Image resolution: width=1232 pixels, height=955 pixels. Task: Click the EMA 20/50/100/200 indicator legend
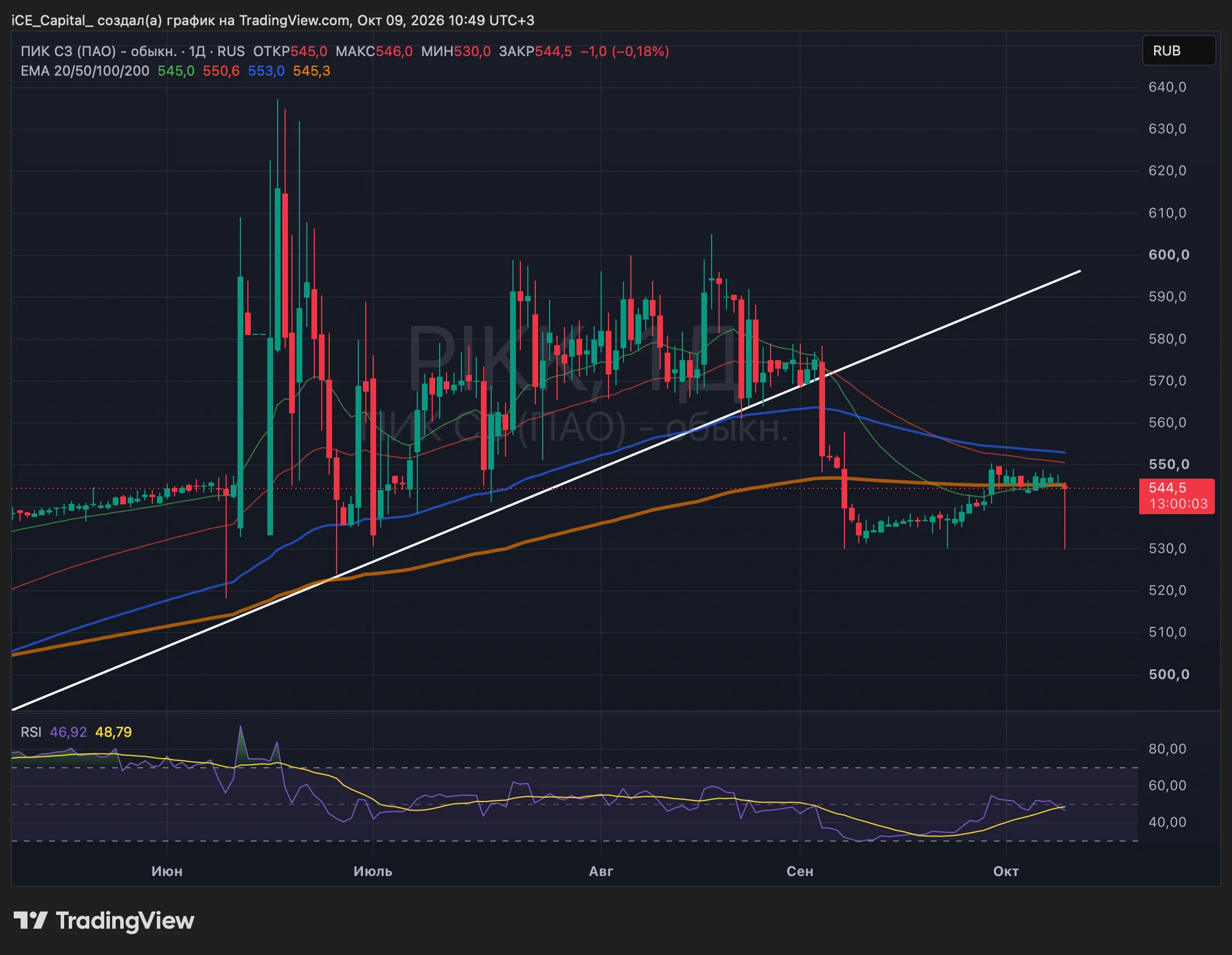(85, 71)
